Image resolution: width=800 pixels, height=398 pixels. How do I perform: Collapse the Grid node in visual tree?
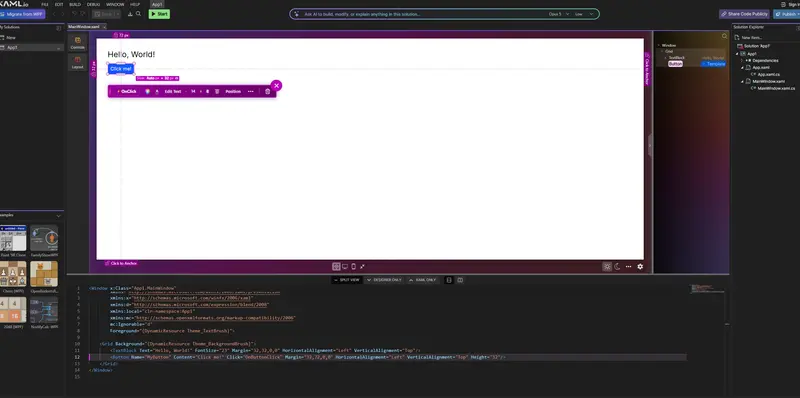point(662,52)
